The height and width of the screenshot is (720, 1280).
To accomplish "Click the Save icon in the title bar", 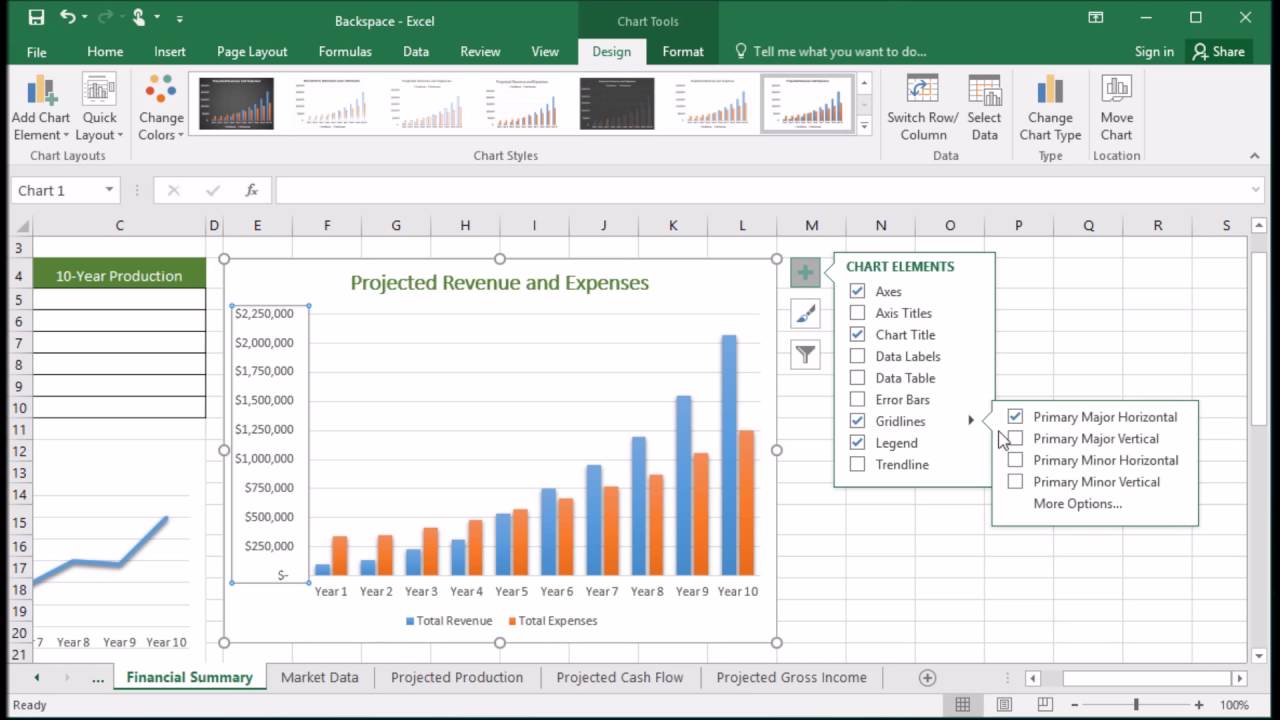I will tap(36, 17).
